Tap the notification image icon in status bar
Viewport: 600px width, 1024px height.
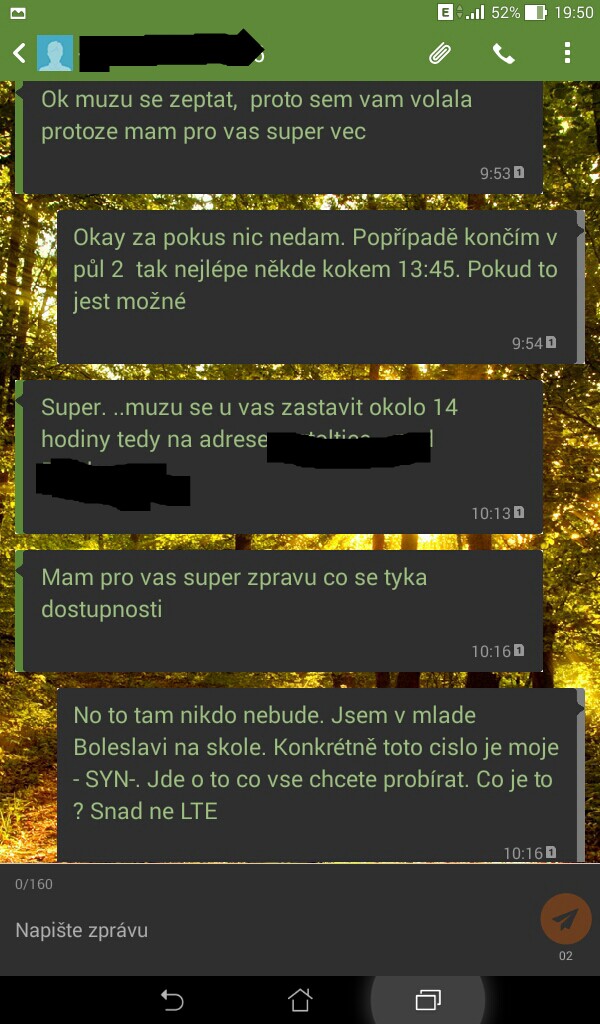(x=18, y=12)
